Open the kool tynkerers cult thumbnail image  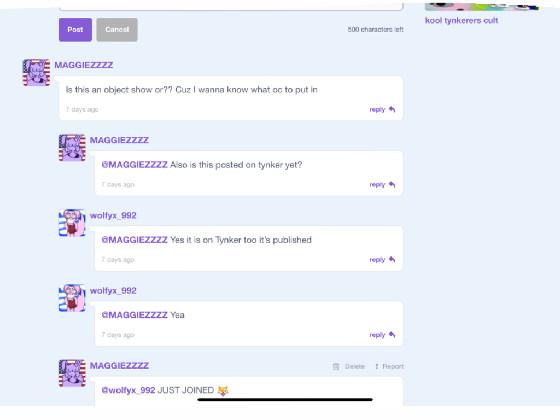click(x=482, y=6)
